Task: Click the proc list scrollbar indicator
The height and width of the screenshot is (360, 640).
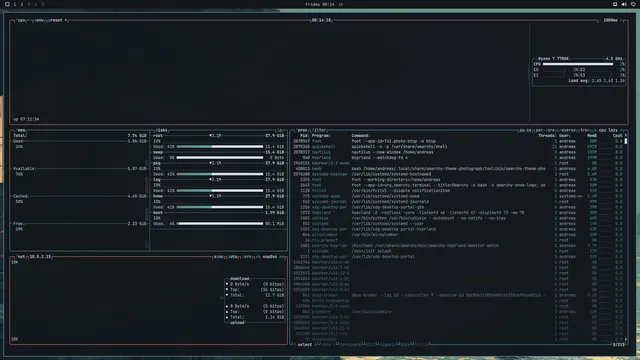Action: 626,141
